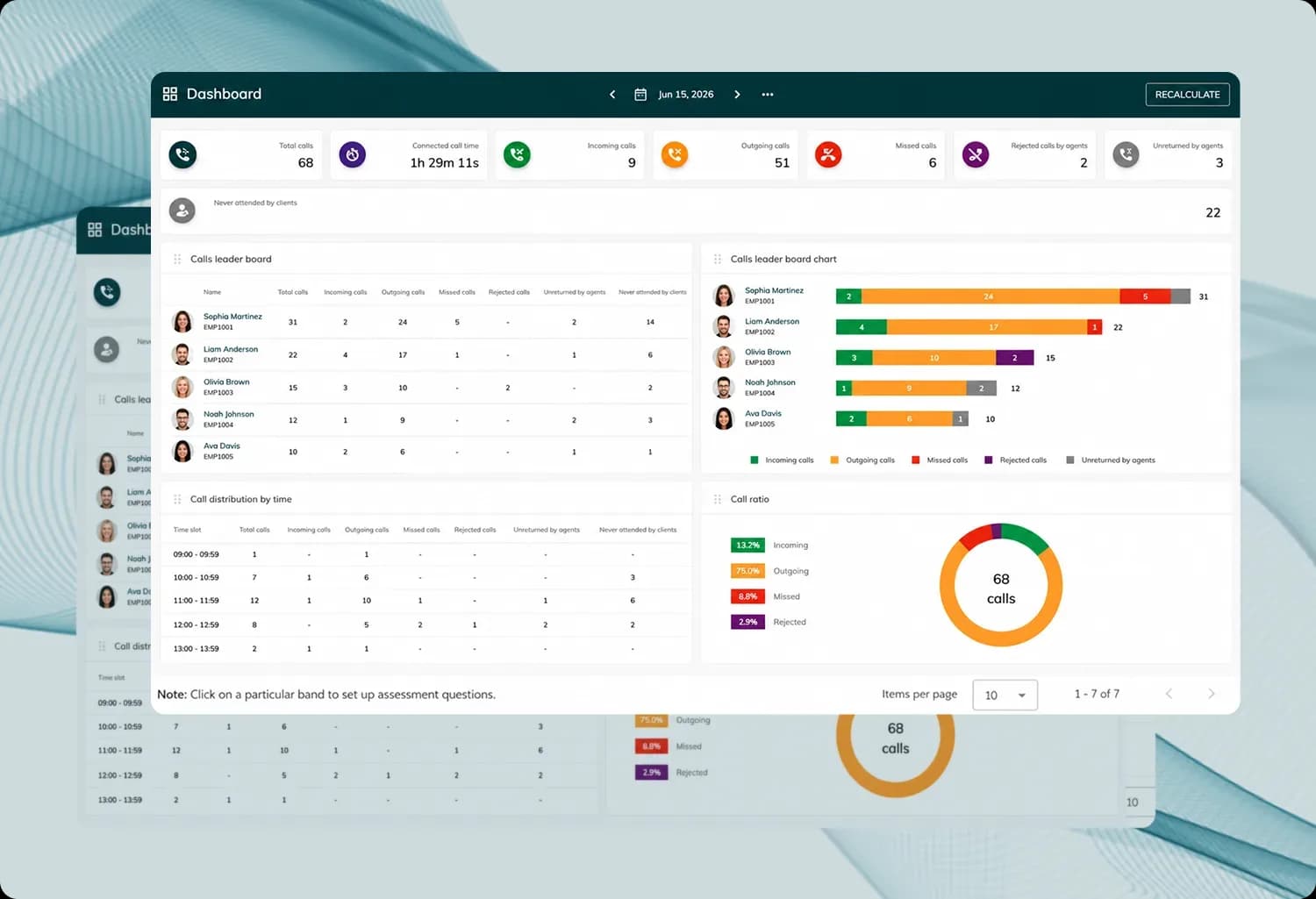The height and width of the screenshot is (899, 1316).
Task: Grab the Calls leader board chart drag handle
Action: click(718, 259)
